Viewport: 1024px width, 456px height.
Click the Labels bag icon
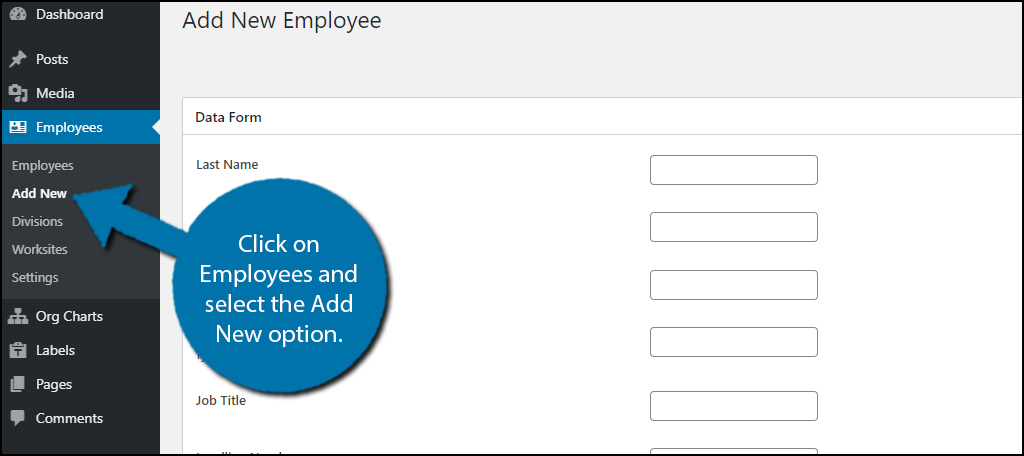[17, 350]
